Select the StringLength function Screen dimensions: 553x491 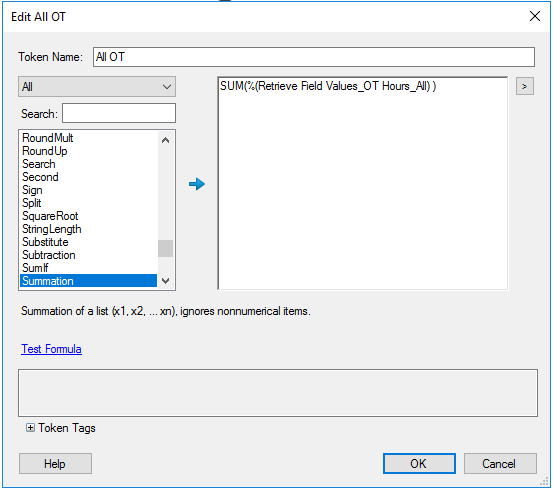(89, 229)
